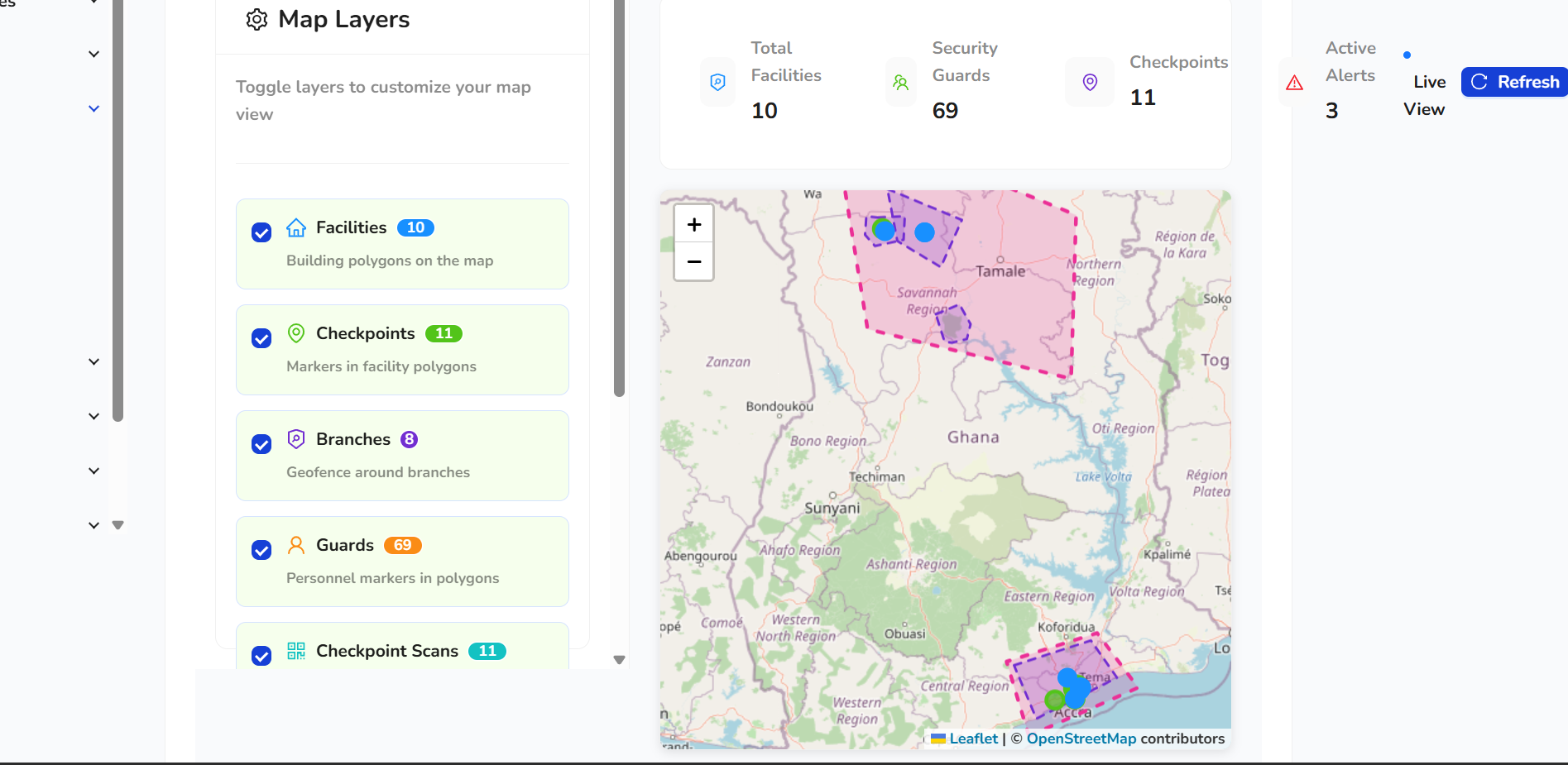Click the Active Alerts warning triangle icon
The width and height of the screenshot is (1568, 765).
[1295, 83]
